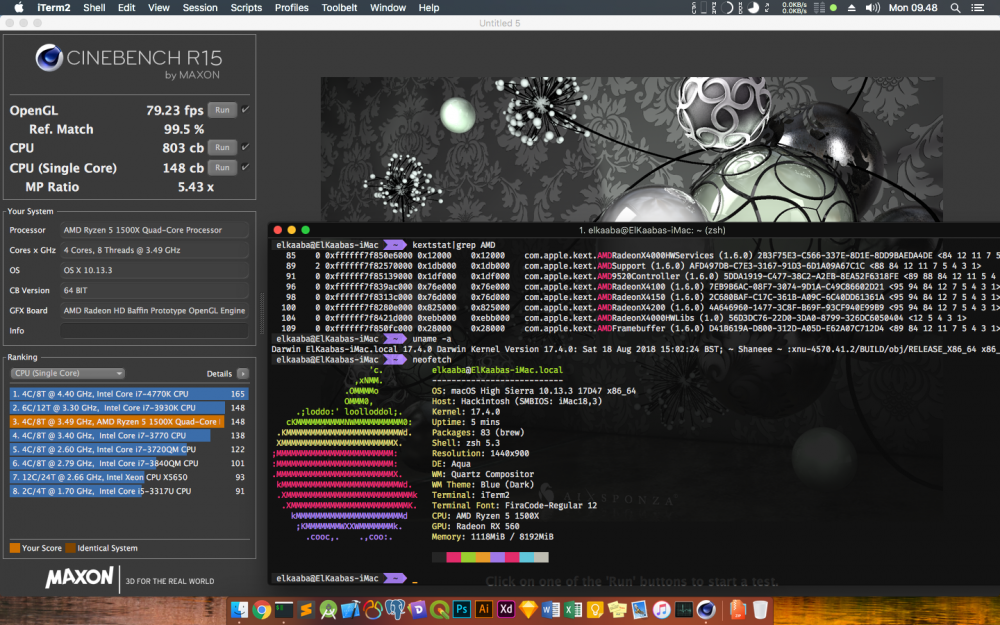Launch iTunes from the dock
This screenshot has height=625, width=1000.
pos(661,610)
